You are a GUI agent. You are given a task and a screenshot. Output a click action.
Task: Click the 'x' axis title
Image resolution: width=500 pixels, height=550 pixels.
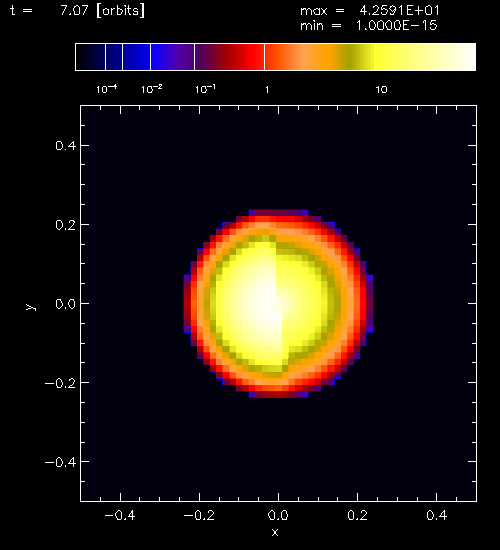coord(275,532)
